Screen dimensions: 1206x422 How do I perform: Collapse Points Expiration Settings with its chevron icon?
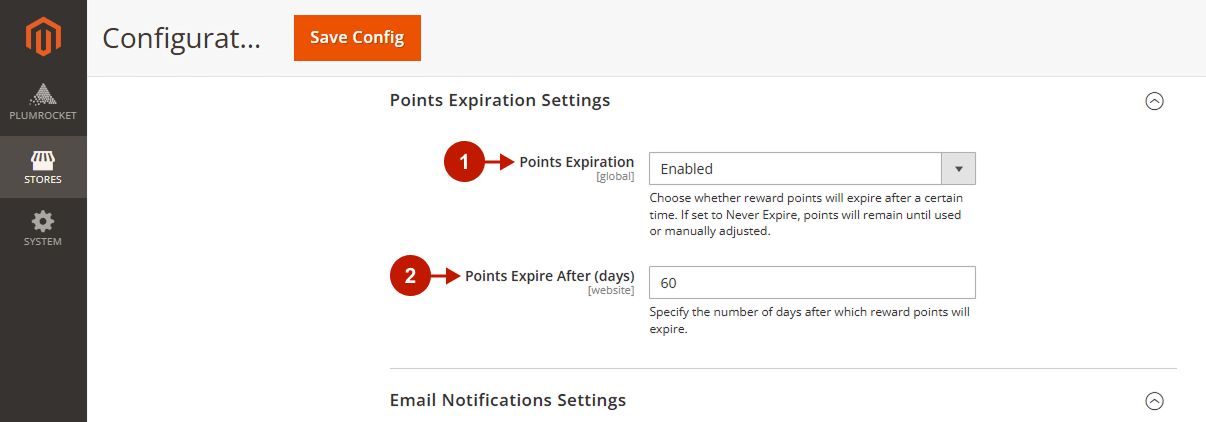(x=1154, y=101)
